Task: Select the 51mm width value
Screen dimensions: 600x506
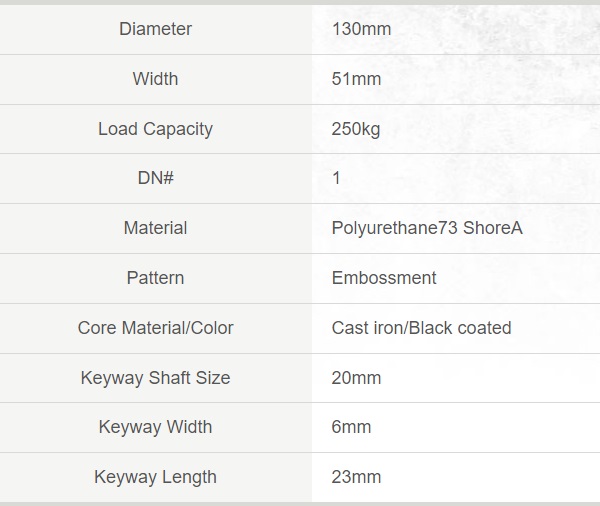Action: click(x=356, y=79)
